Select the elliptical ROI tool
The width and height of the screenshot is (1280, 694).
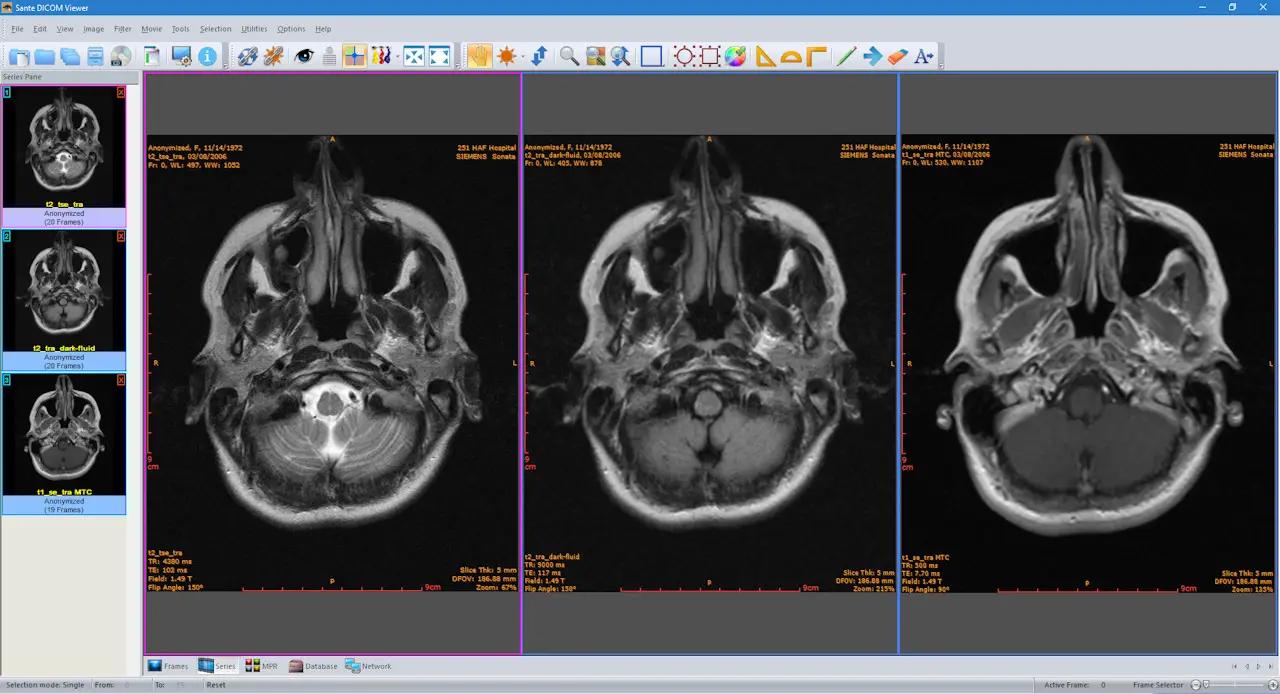684,56
